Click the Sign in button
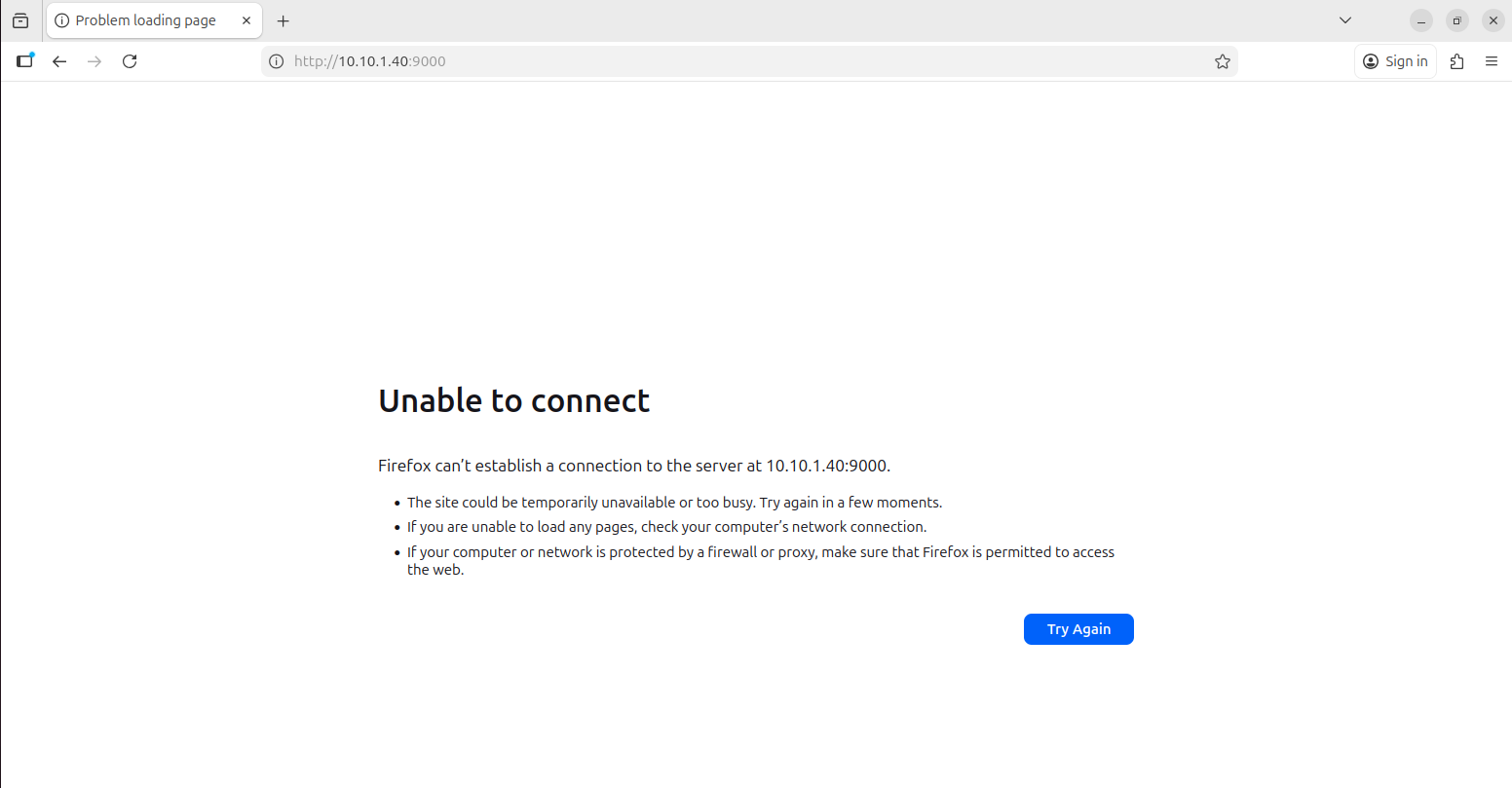This screenshot has width=1512, height=788. [x=1395, y=61]
